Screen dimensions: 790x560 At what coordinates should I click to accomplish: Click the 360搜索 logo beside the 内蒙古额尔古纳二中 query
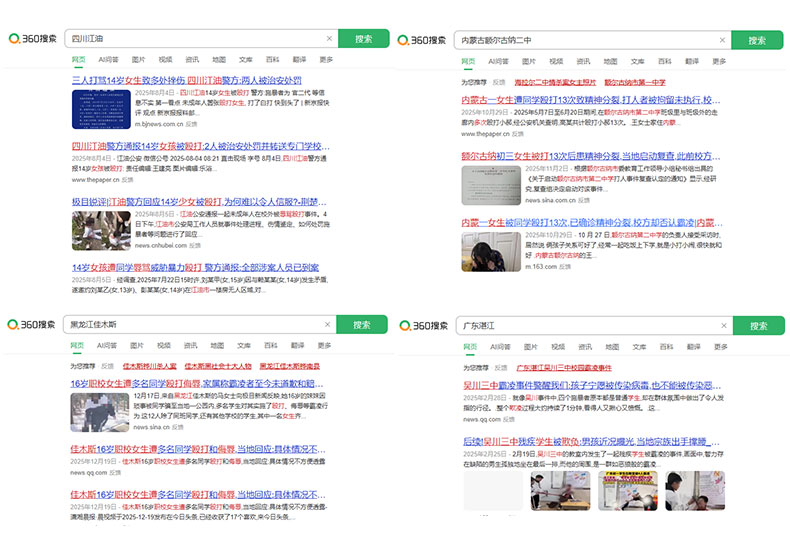pyautogui.click(x=422, y=40)
